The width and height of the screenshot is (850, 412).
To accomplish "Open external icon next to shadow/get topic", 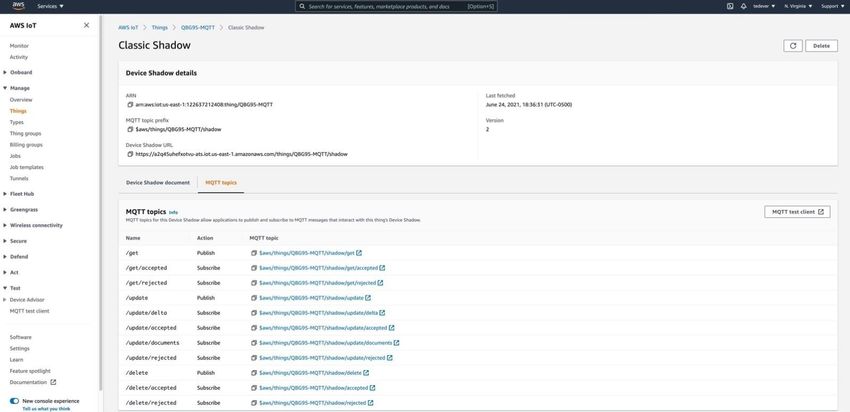I will [359, 253].
